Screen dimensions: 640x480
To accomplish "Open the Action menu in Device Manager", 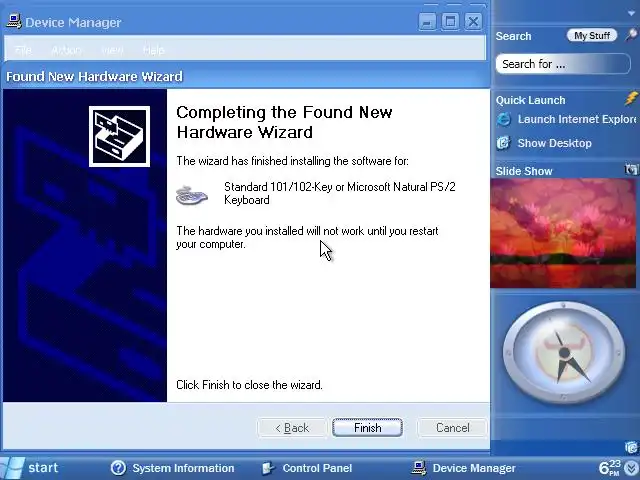I will click(67, 50).
